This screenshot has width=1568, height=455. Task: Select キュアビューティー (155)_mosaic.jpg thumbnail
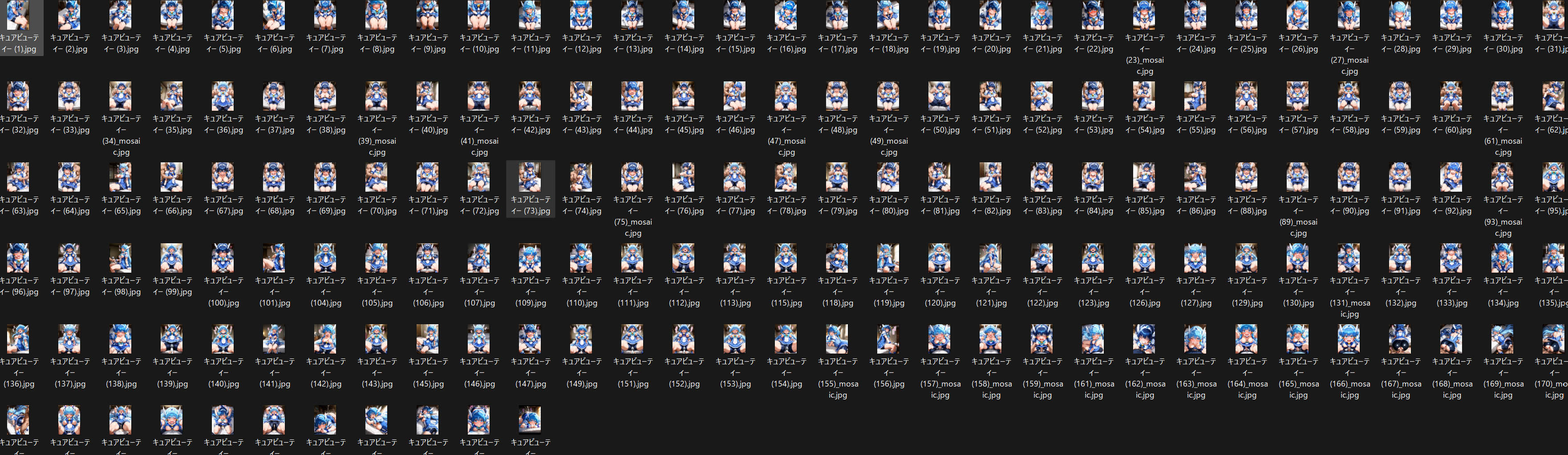(836, 339)
